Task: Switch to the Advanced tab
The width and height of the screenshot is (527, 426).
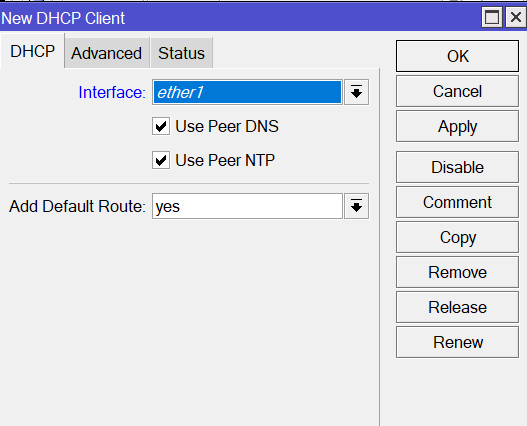Action: click(x=107, y=53)
